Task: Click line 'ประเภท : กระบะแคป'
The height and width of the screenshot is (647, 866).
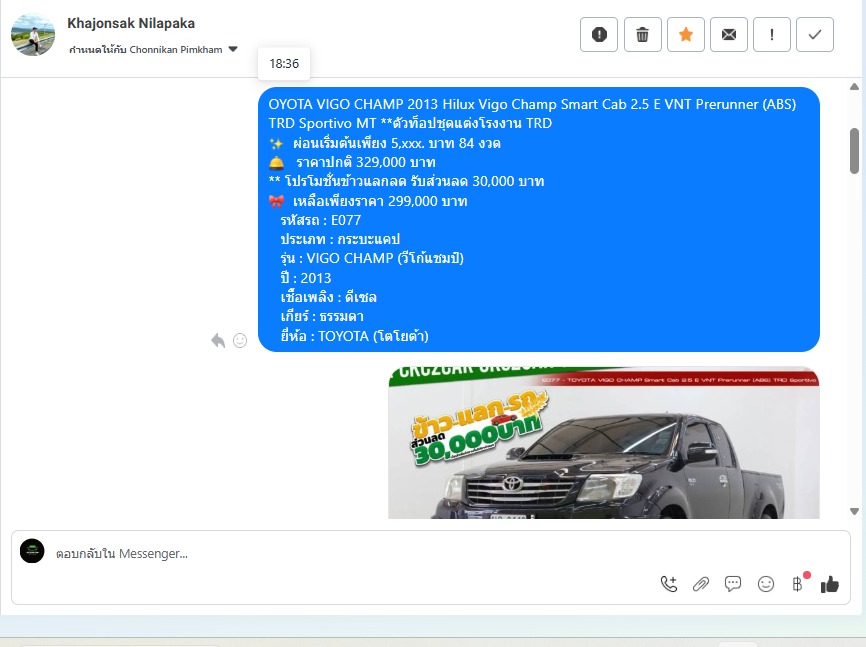Action: (340, 239)
